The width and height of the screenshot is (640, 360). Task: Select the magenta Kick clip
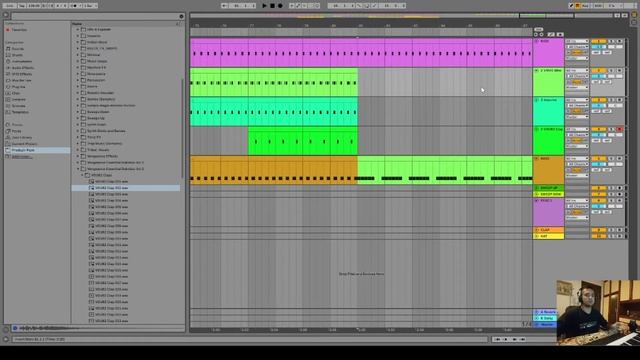coord(361,53)
